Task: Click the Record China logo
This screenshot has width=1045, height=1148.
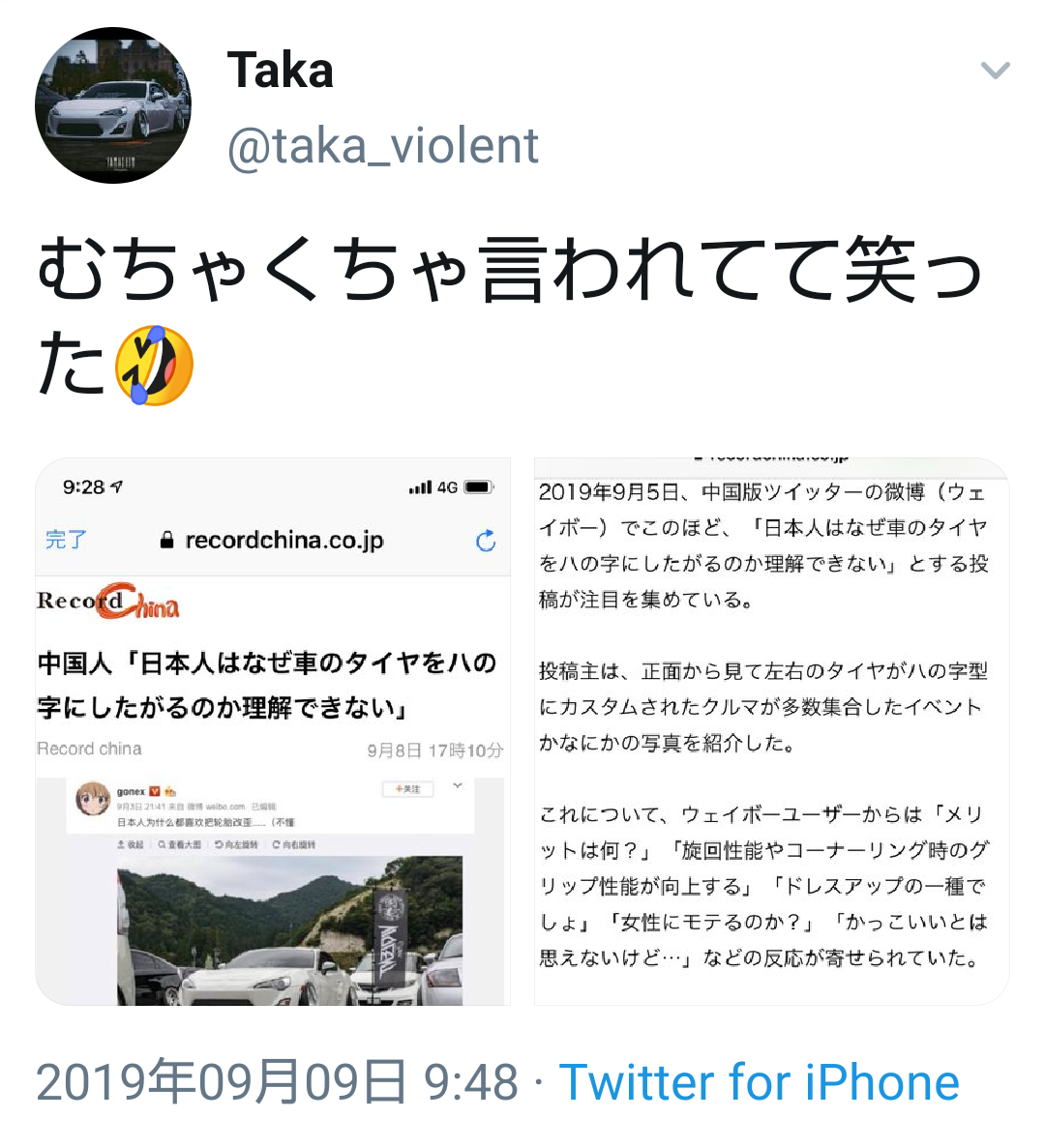Action: (108, 602)
